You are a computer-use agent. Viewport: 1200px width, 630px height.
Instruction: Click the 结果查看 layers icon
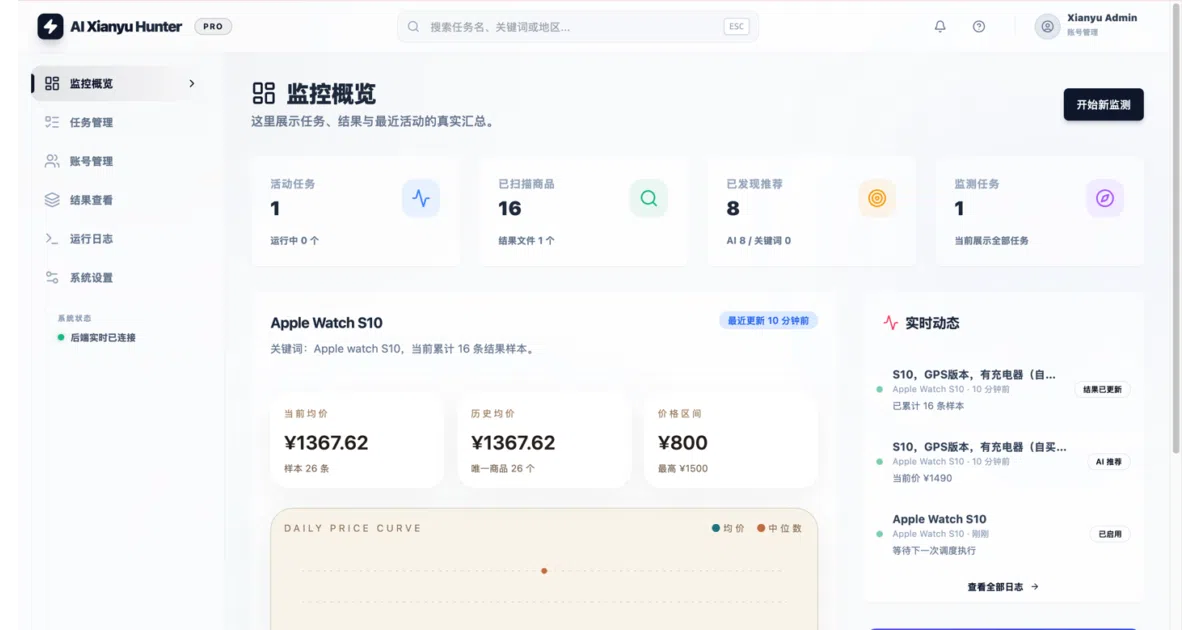[x=52, y=200]
